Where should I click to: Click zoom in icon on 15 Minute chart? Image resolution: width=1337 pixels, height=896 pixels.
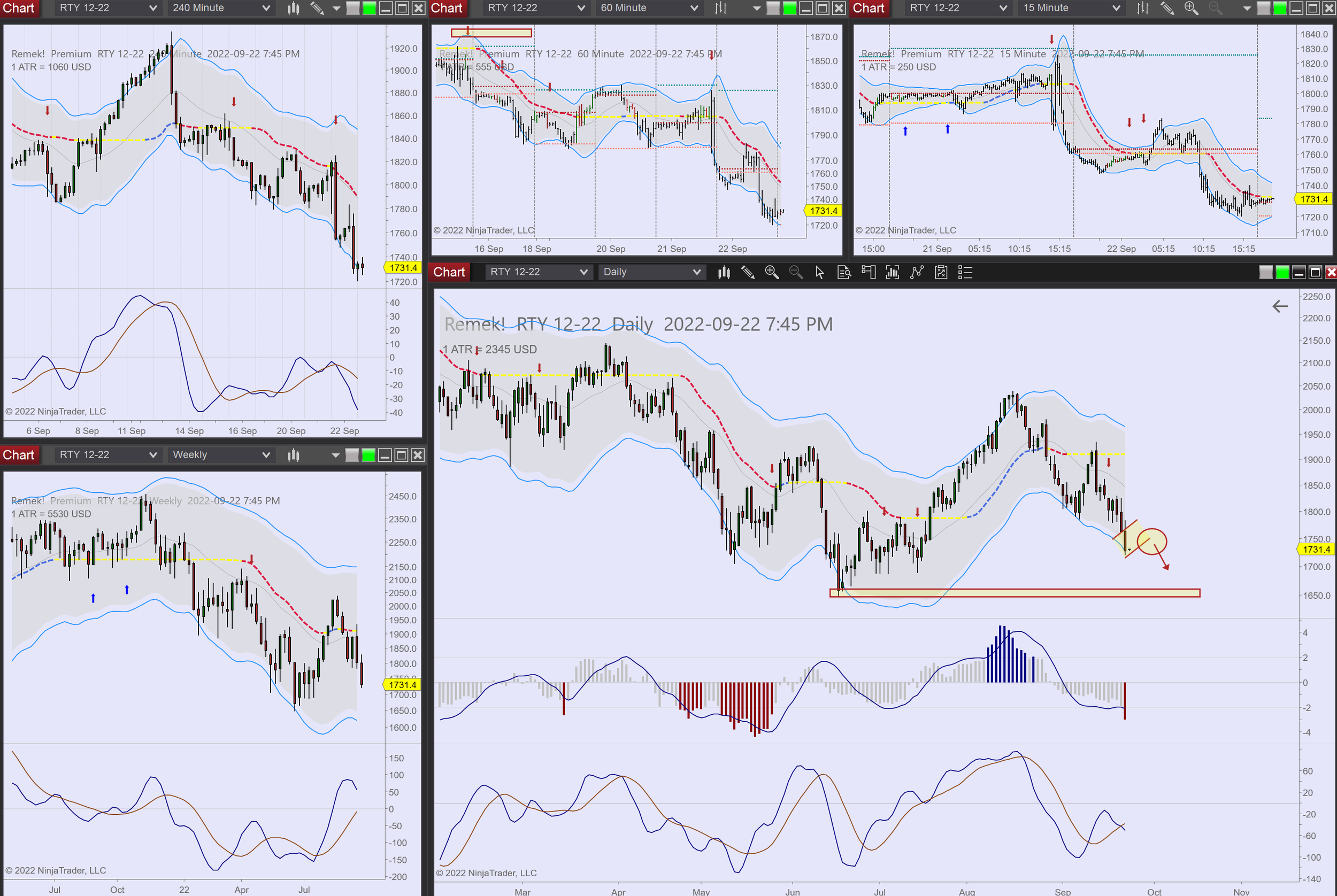[x=1190, y=8]
